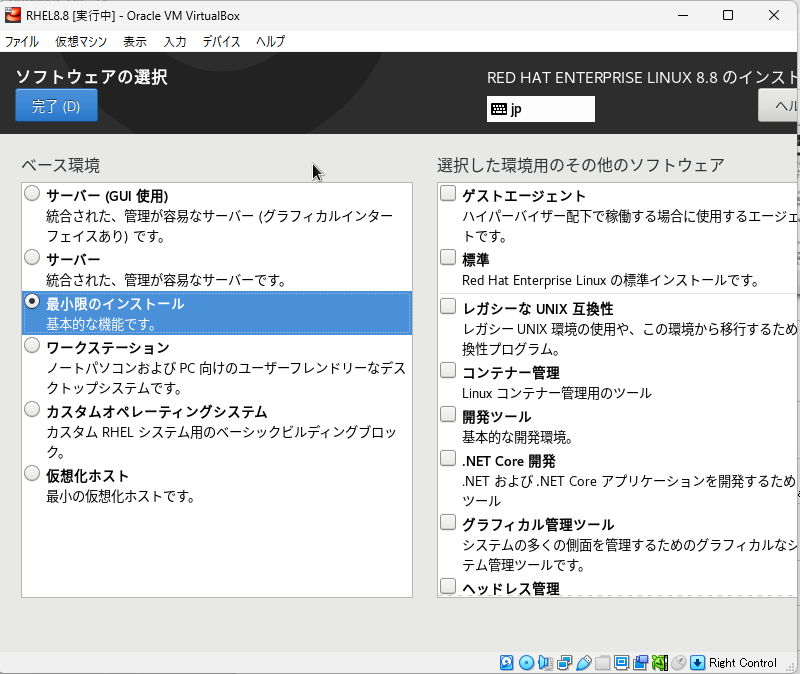Click the ソフトウェアの選択 title

pos(92,77)
